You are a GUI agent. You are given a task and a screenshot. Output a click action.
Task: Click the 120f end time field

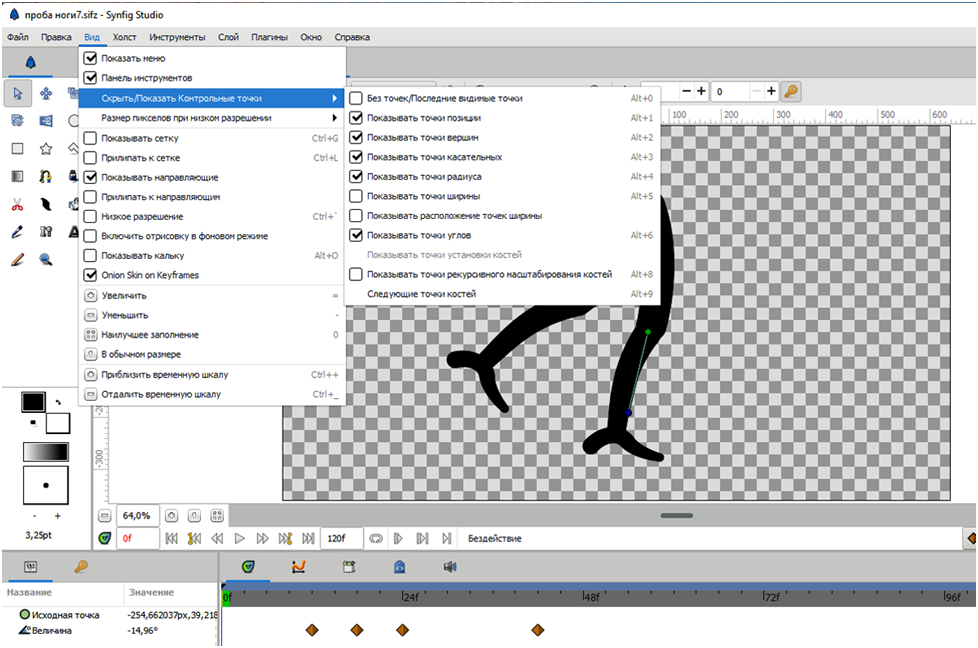[341, 538]
